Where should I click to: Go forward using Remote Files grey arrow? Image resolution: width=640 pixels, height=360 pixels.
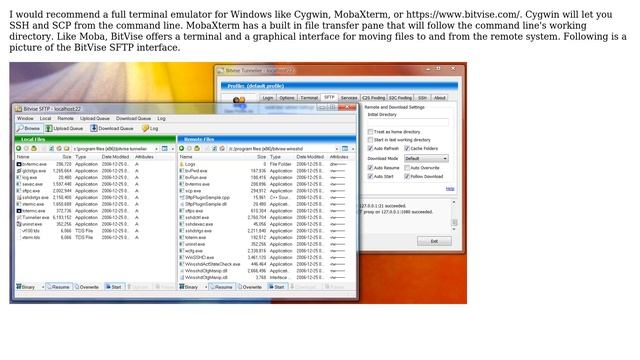point(189,149)
